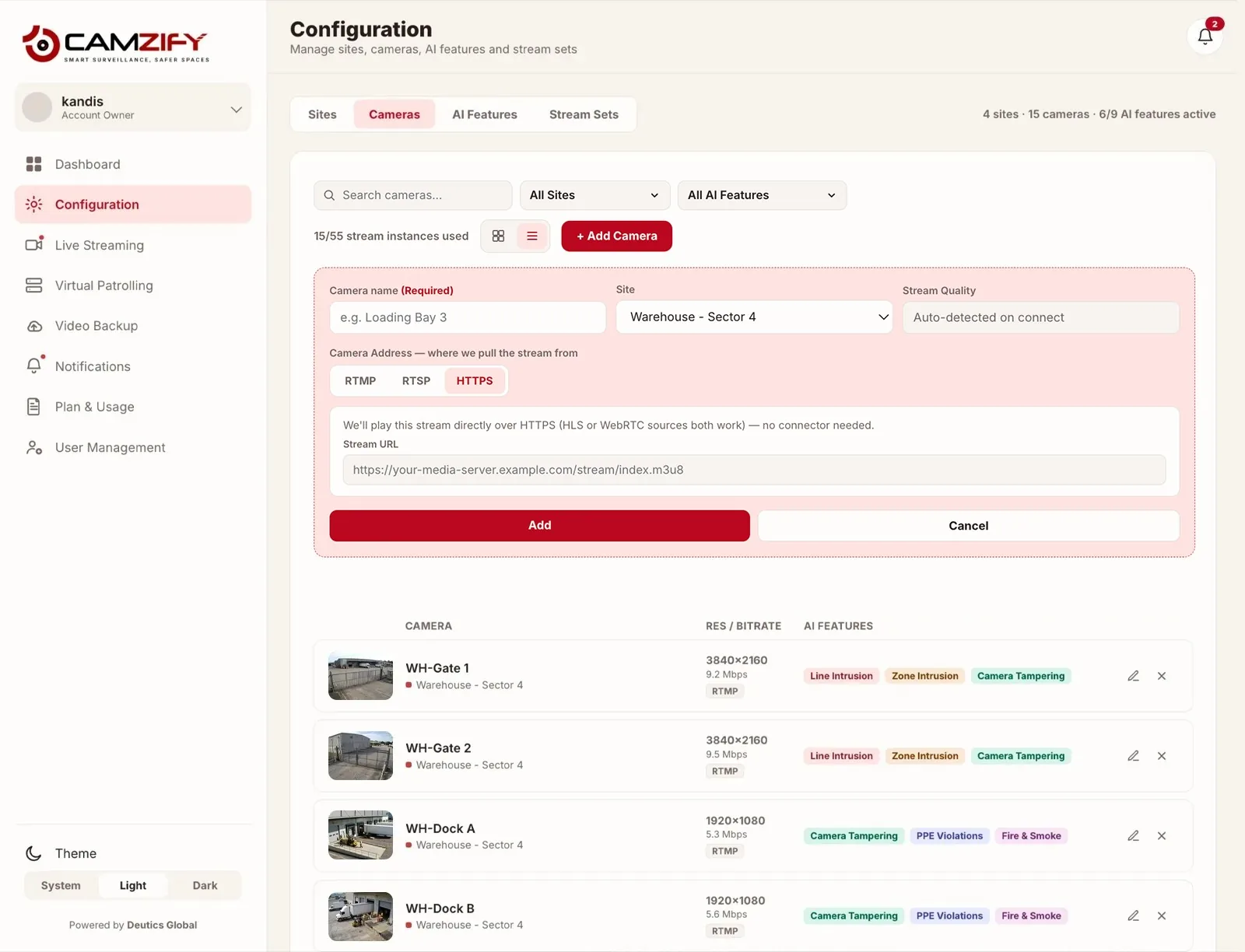Switch to grid view layout

pyautogui.click(x=498, y=236)
